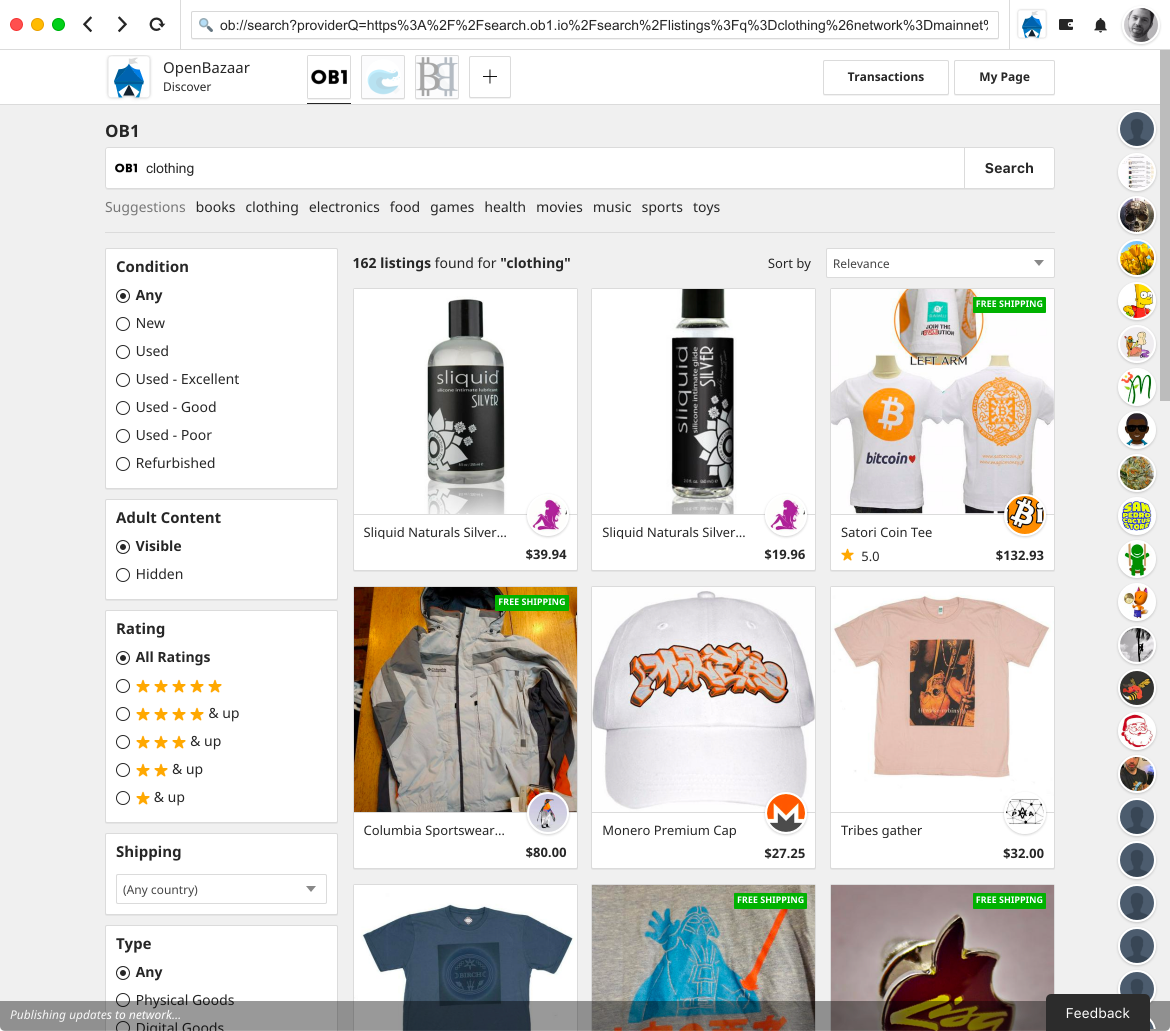
Task: Set Adult Content to Hidden
Action: [x=122, y=574]
